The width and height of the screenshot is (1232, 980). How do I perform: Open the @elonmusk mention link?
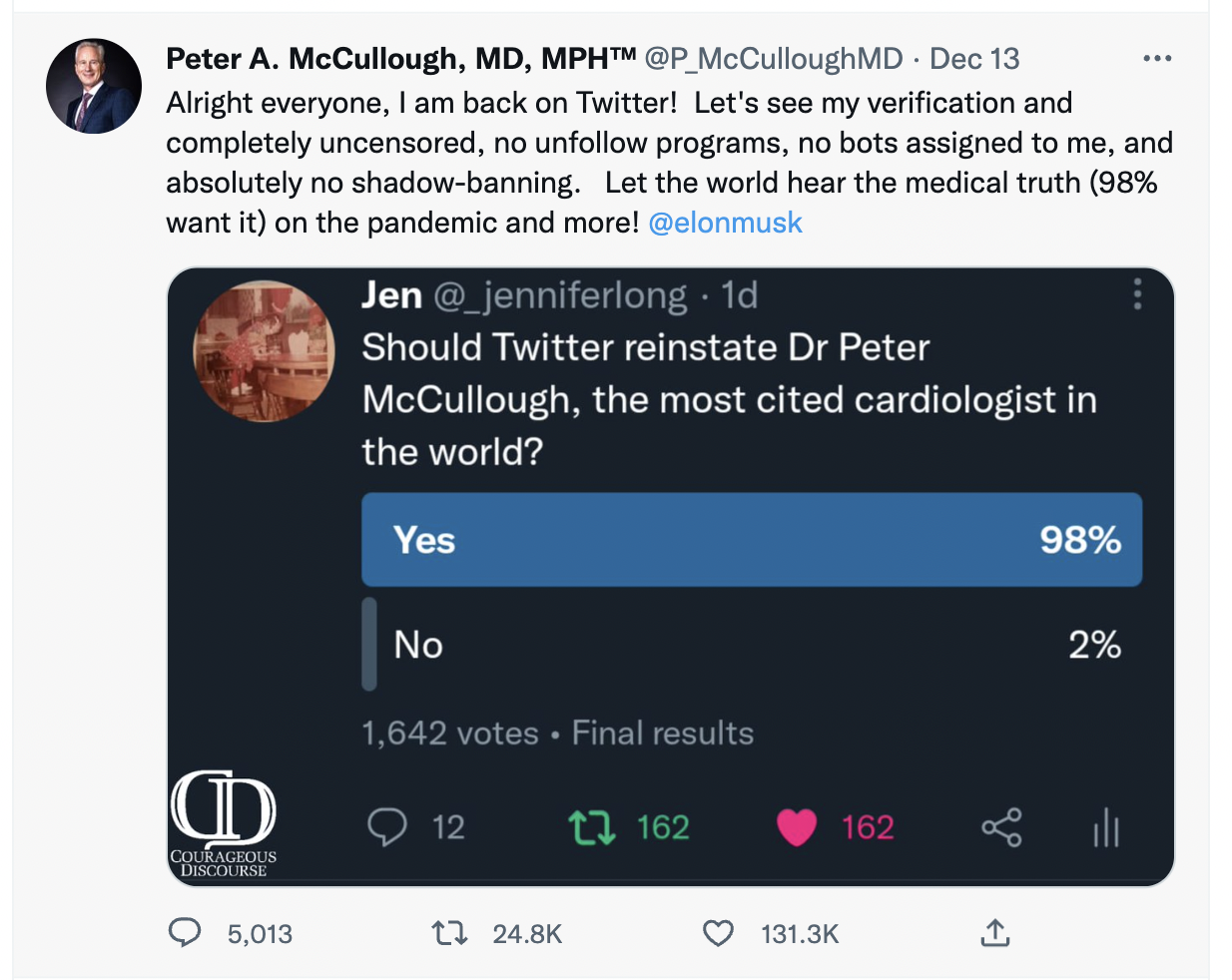[725, 223]
